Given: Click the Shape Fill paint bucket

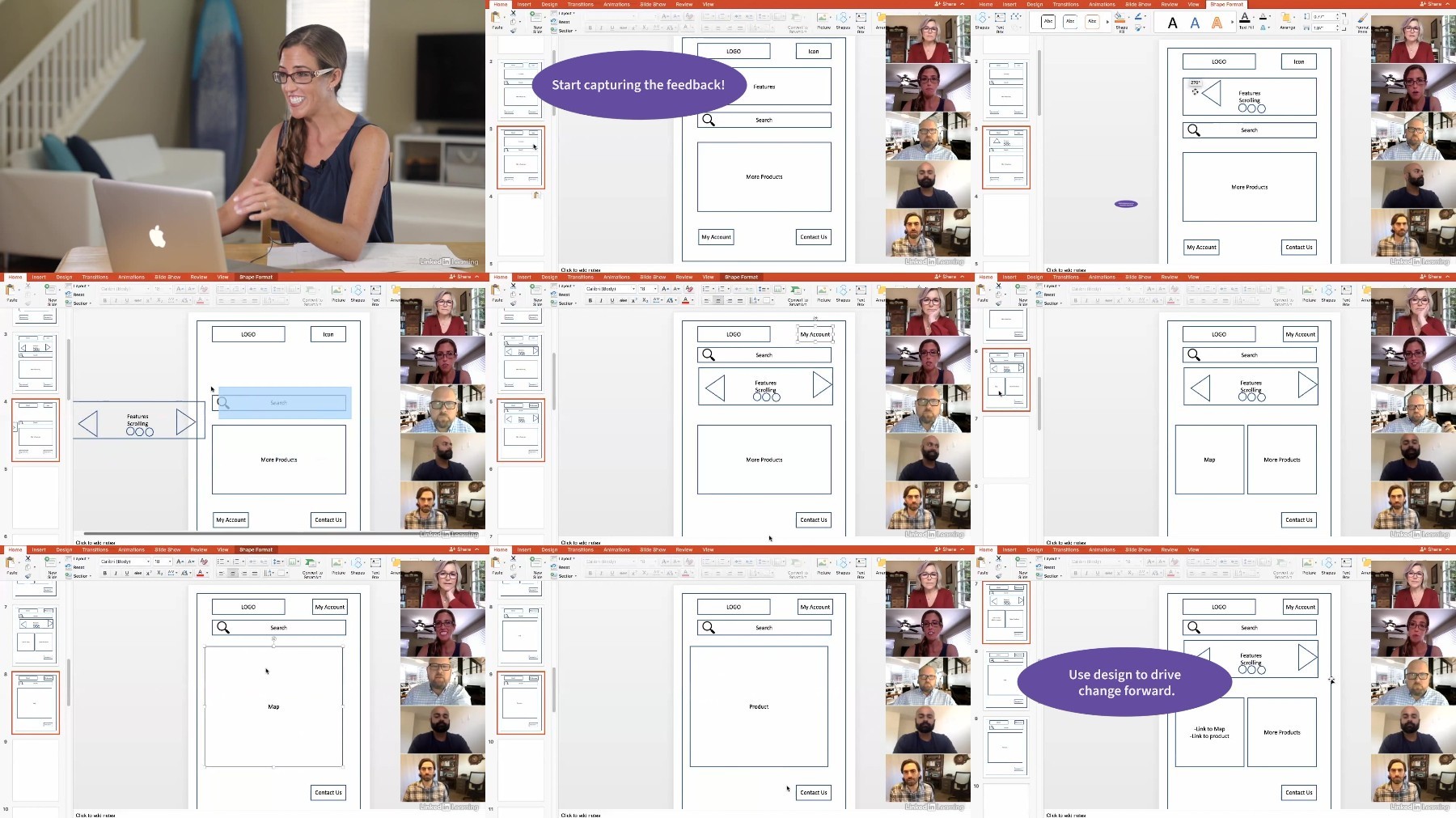Looking at the screenshot, I should point(1120,17).
